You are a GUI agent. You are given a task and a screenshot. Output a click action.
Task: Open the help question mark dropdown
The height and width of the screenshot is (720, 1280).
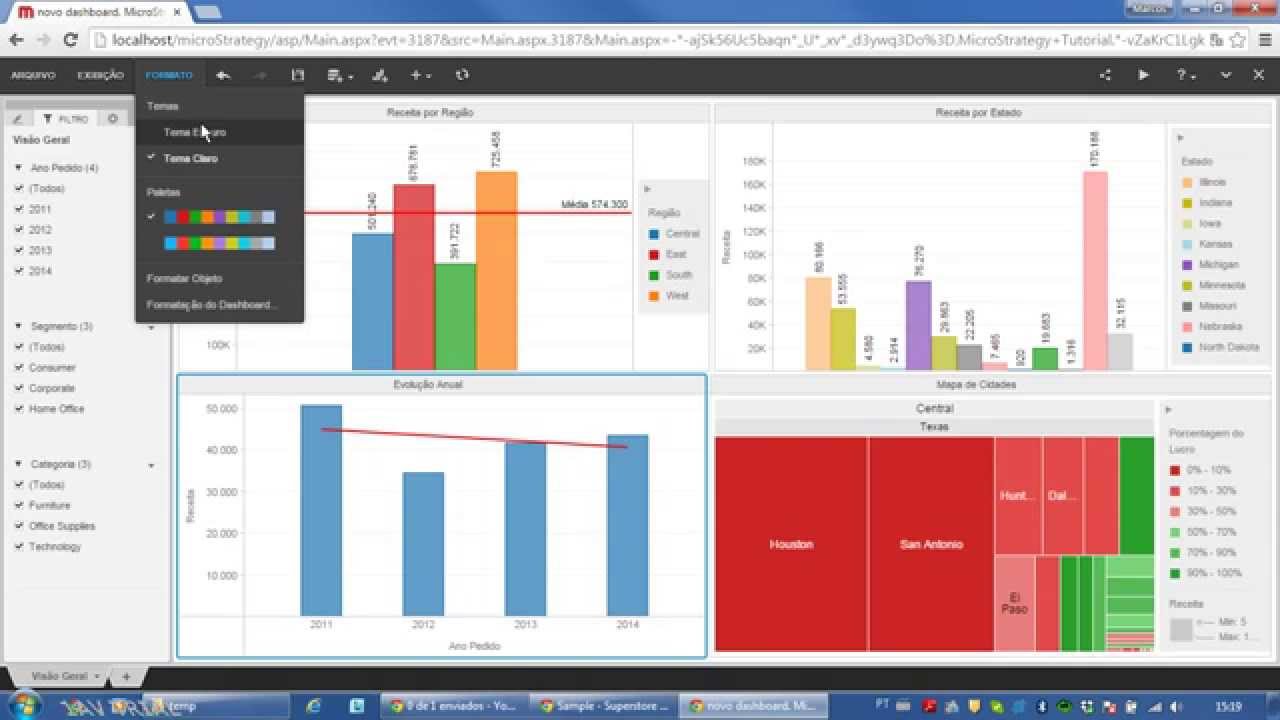(x=1186, y=75)
